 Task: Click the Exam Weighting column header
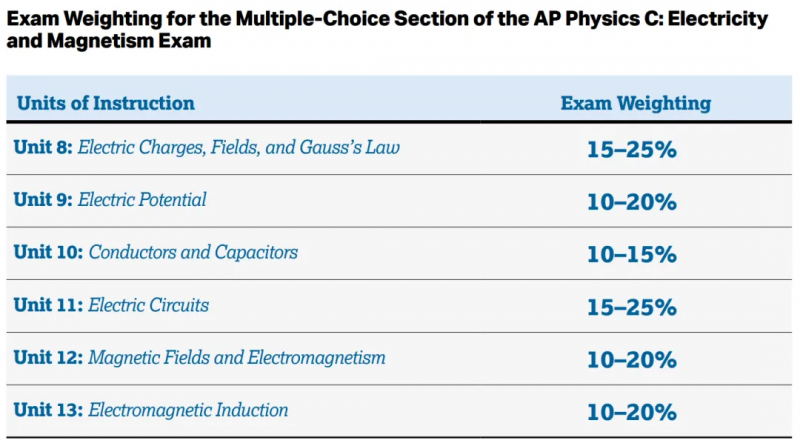636,103
